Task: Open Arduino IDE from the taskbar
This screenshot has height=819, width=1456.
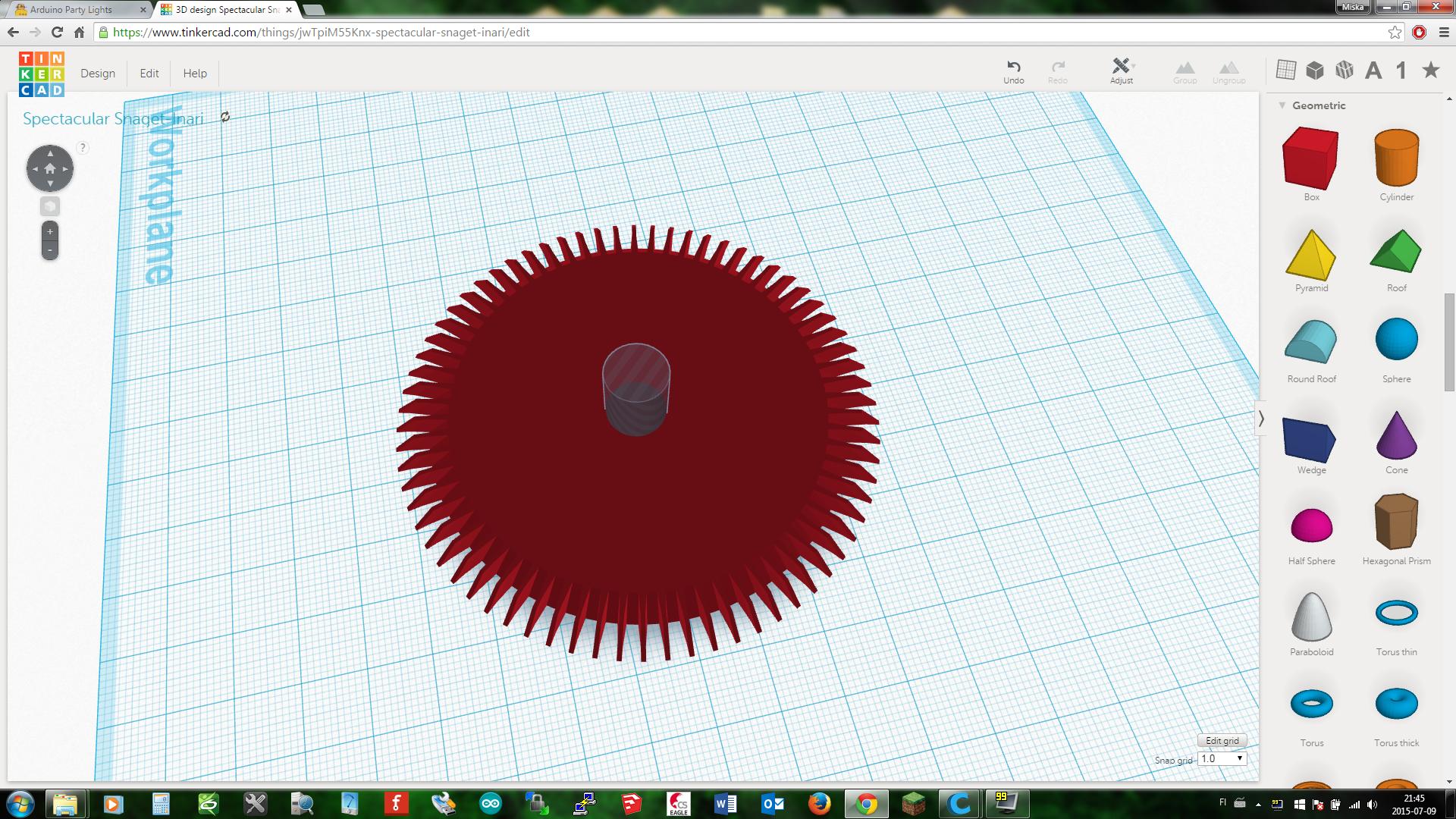Action: tap(490, 803)
